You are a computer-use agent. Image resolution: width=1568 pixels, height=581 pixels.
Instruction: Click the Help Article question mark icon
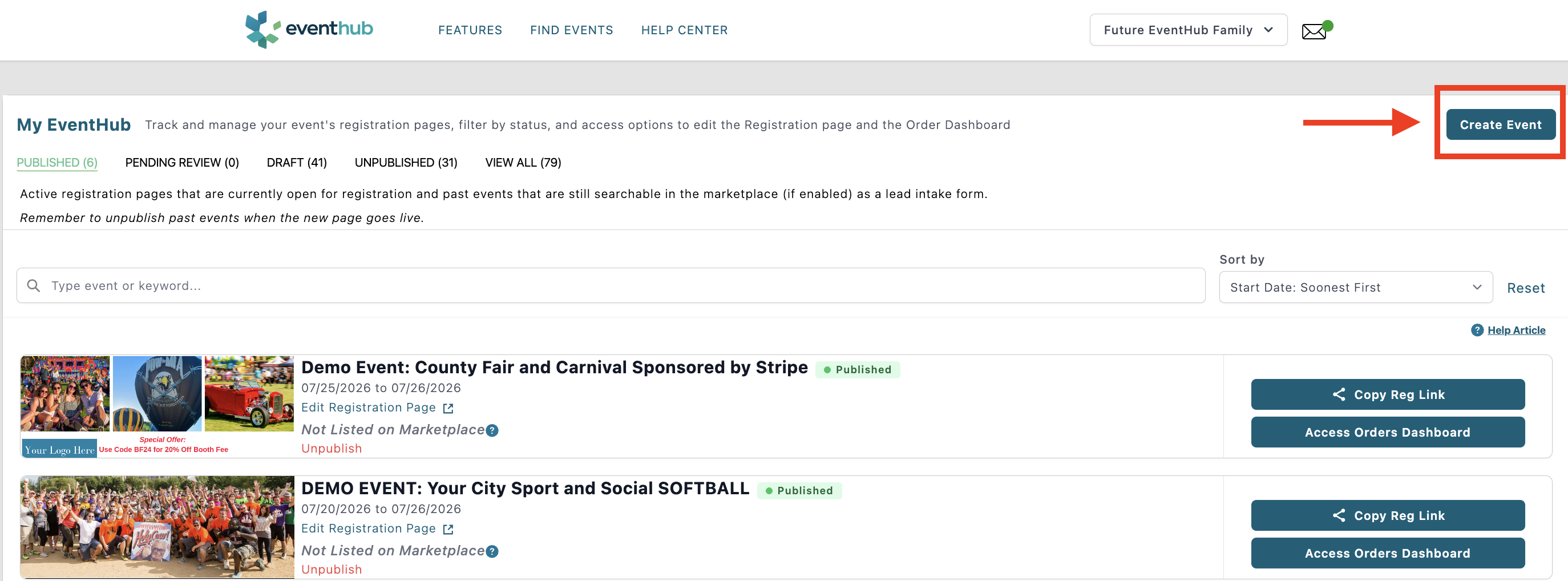click(x=1477, y=329)
